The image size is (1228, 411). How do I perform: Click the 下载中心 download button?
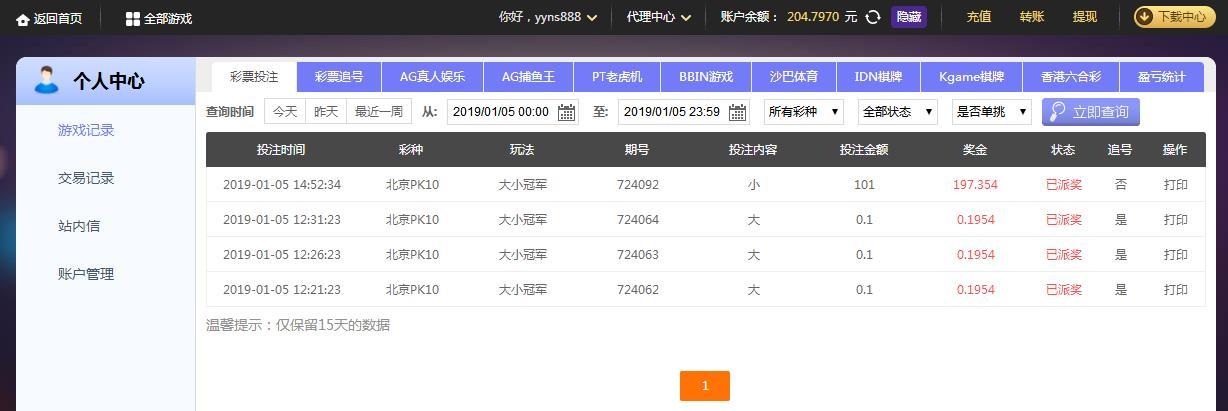(x=1174, y=17)
